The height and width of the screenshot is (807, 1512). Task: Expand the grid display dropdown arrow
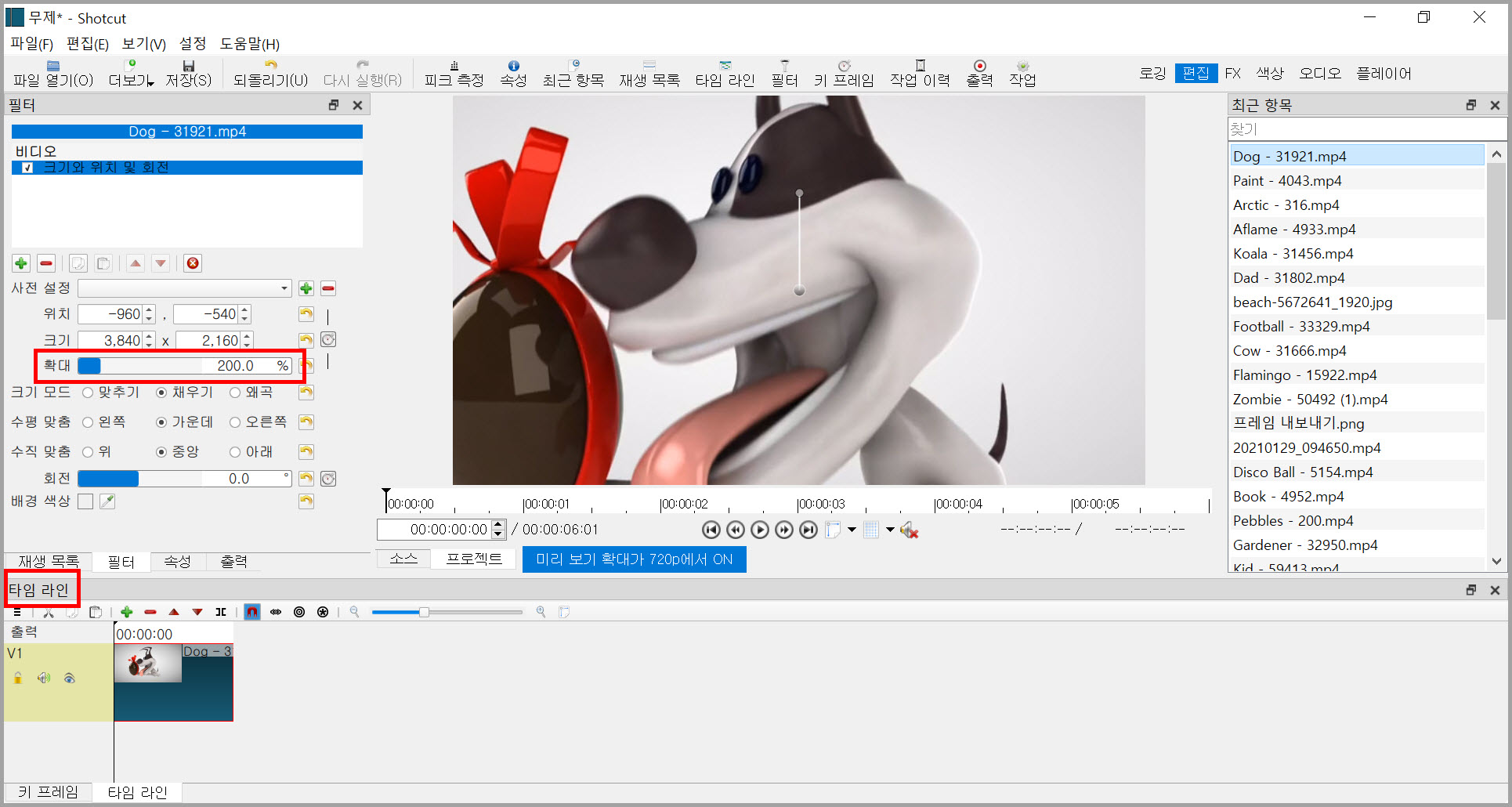[x=890, y=530]
